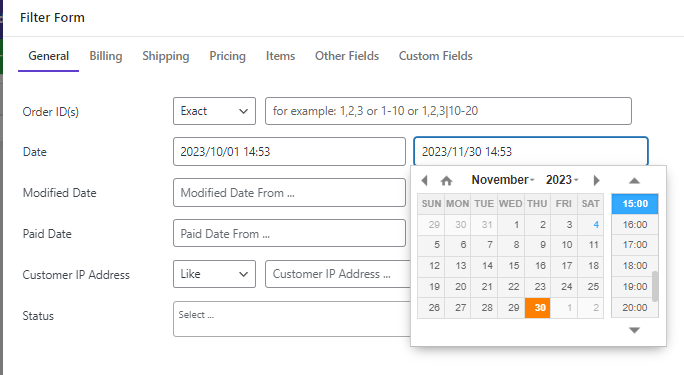
Task: Open the Status select box
Action: [x=291, y=319]
